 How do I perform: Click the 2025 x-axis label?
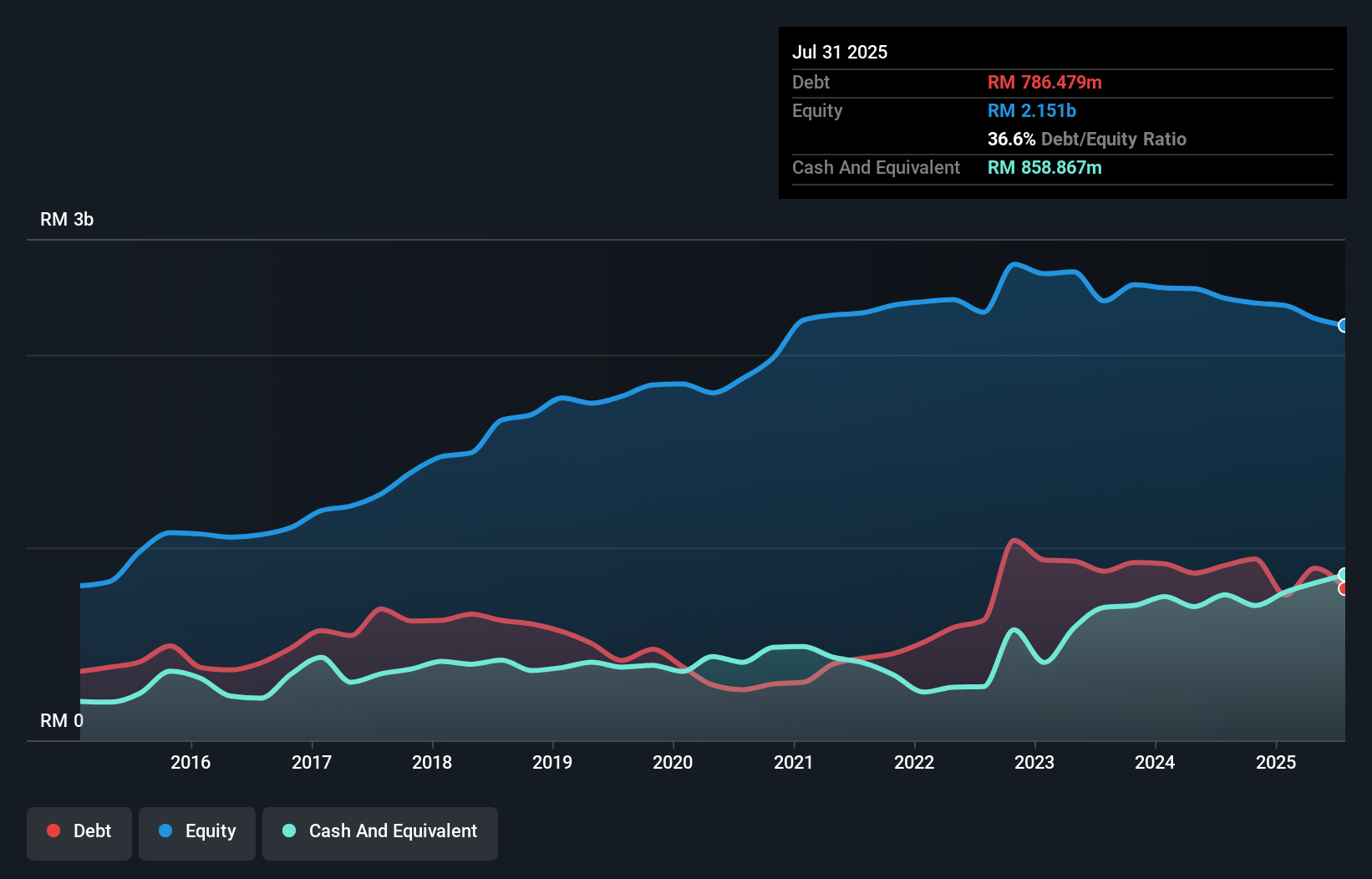[1276, 762]
